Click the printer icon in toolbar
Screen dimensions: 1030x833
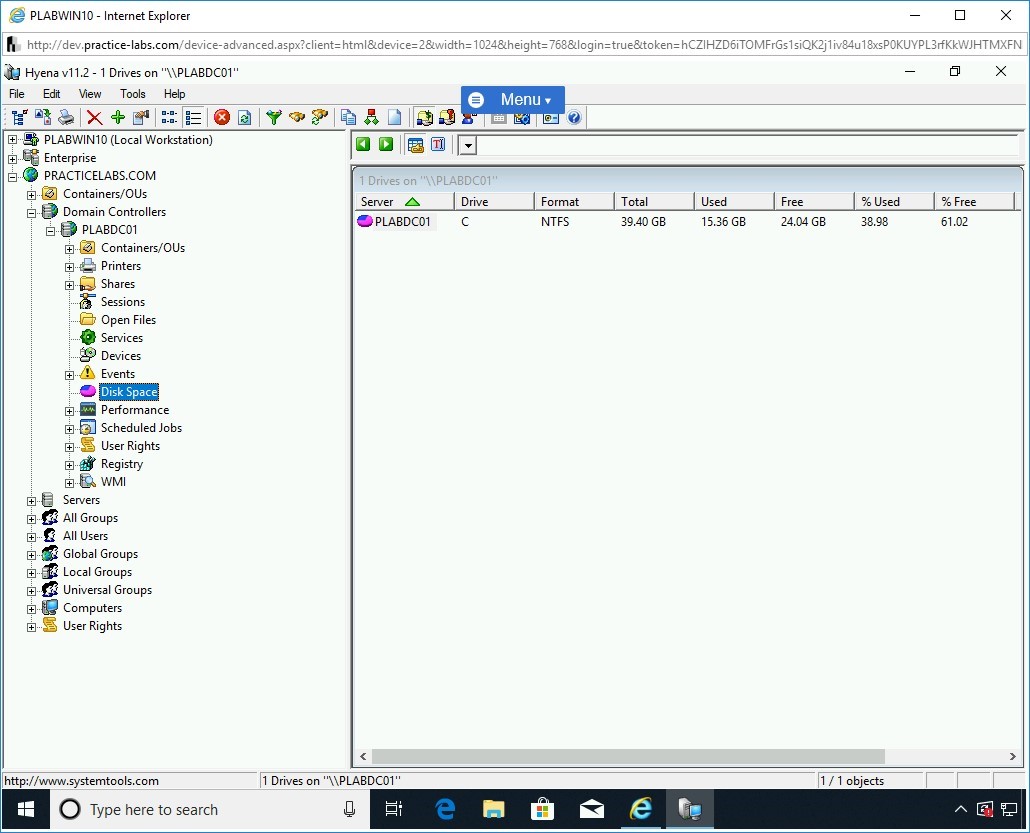point(65,118)
